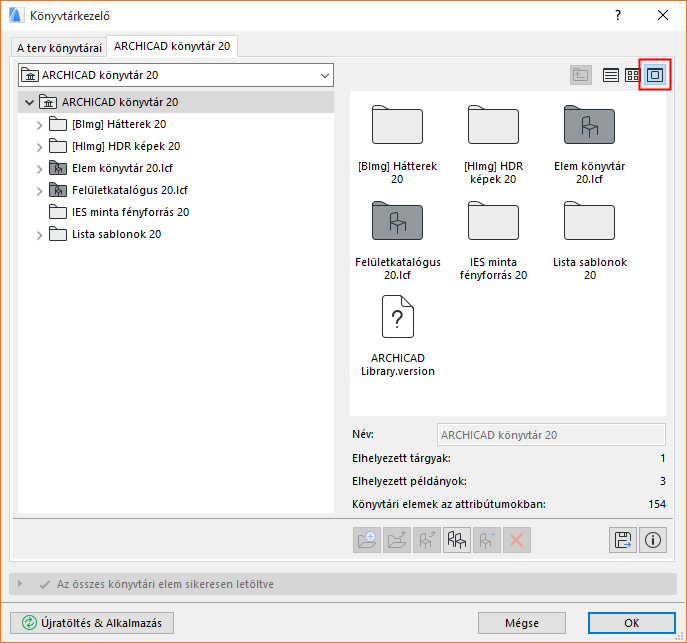Select ARCHICAD könyvtár 20 root tree row
Viewport: 687px width, 643px height.
click(x=176, y=102)
